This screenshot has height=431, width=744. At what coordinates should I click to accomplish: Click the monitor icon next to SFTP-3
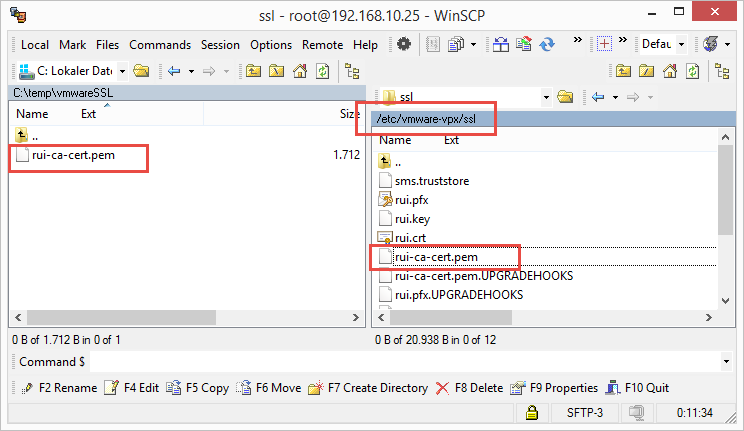pyautogui.click(x=636, y=412)
